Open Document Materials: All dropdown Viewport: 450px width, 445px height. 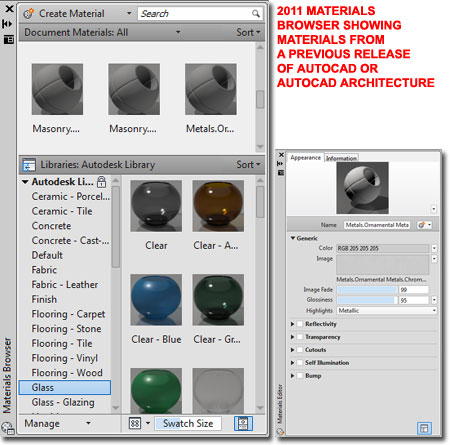(178, 32)
